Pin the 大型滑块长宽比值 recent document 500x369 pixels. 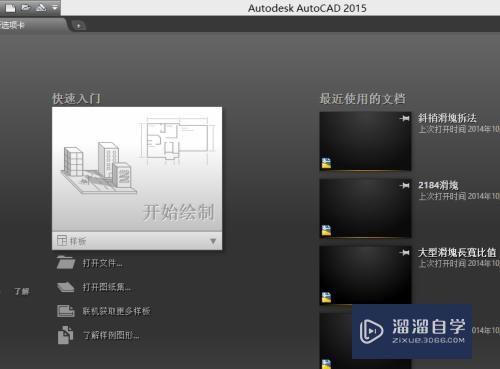[x=405, y=253]
